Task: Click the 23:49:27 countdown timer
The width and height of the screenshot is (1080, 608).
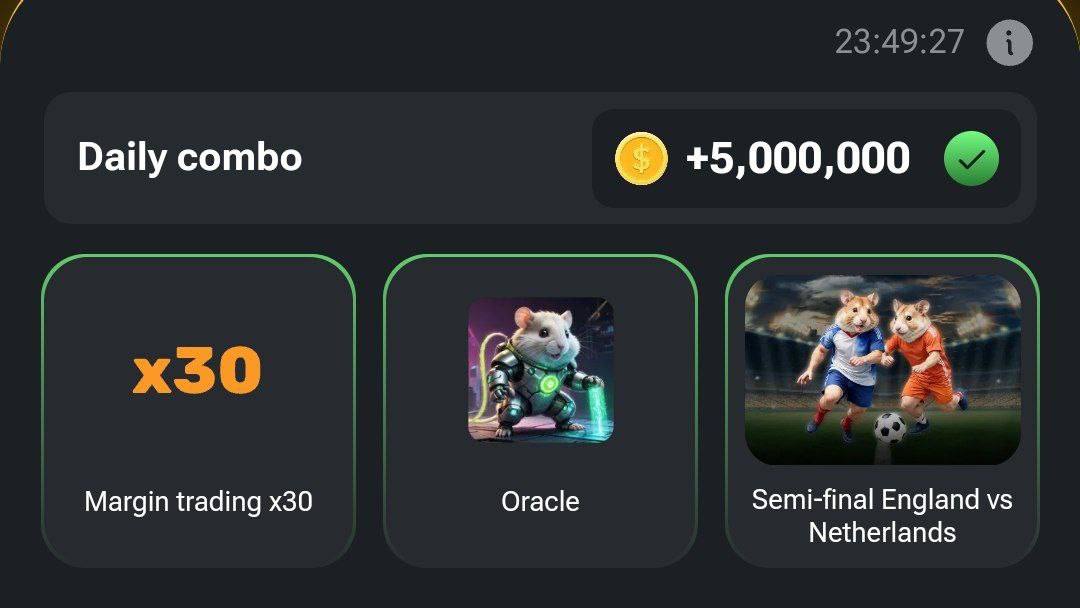Action: [899, 42]
